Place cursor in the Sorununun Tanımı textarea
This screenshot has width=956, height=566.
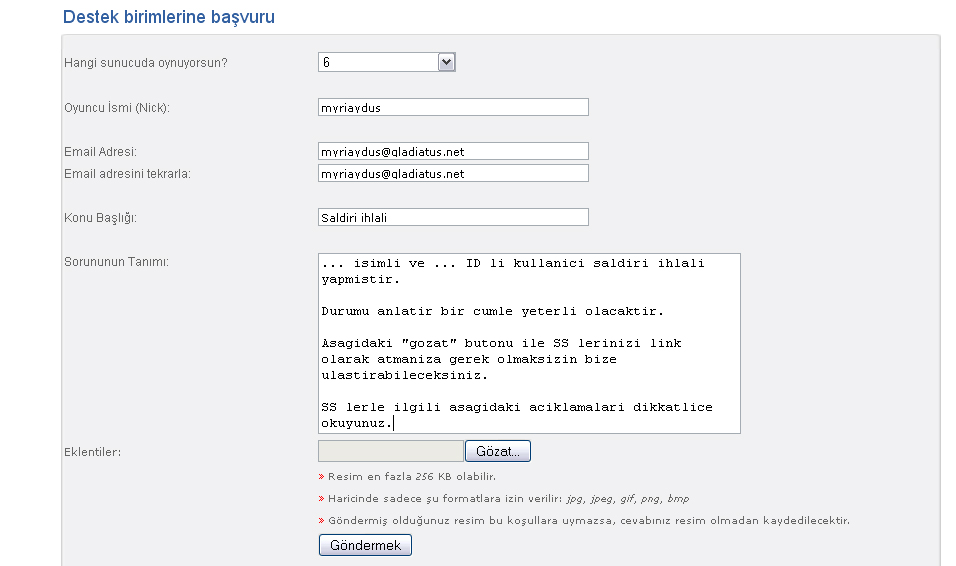click(529, 343)
